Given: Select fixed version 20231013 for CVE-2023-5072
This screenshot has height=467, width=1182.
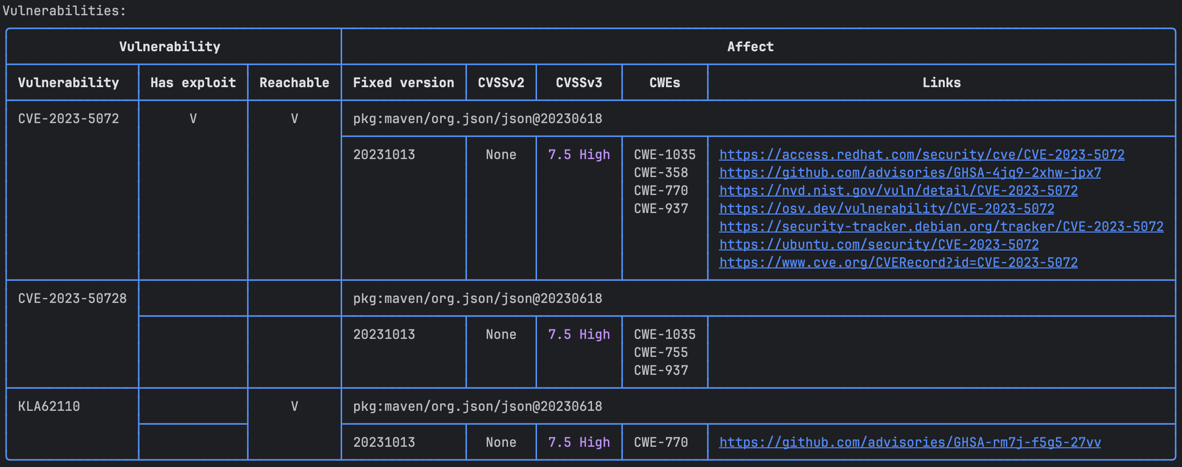Looking at the screenshot, I should point(384,154).
